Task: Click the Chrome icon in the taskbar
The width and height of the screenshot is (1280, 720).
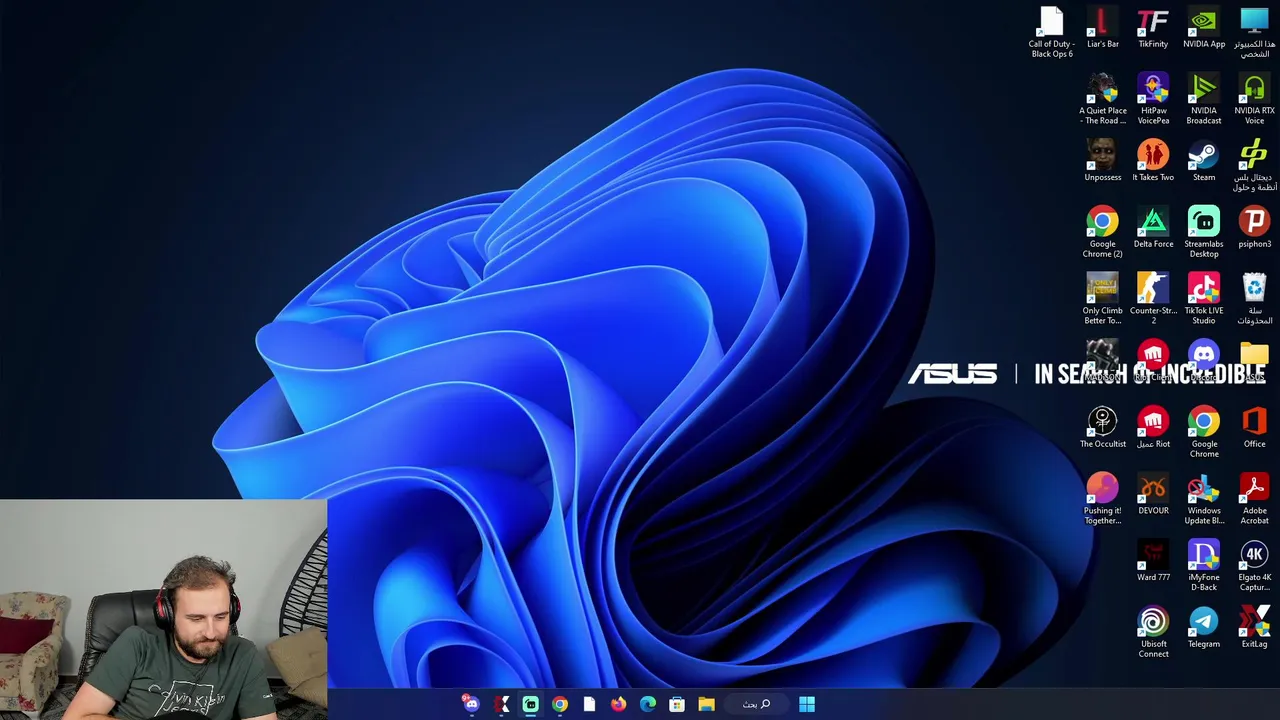Action: tap(560, 704)
